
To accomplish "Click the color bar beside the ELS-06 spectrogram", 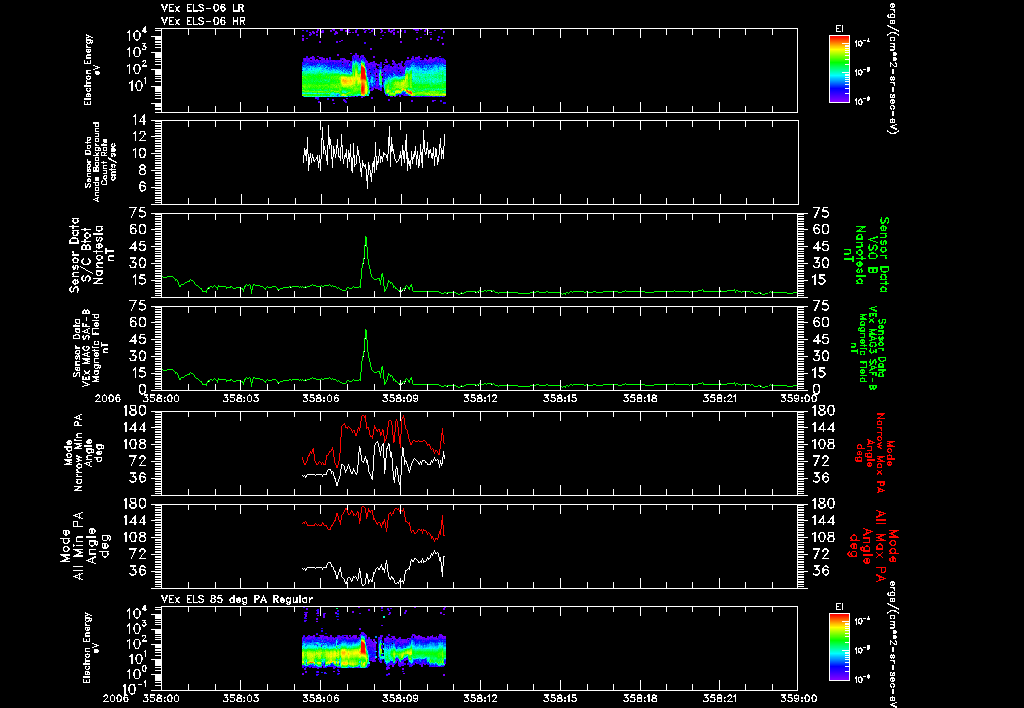I will [839, 69].
